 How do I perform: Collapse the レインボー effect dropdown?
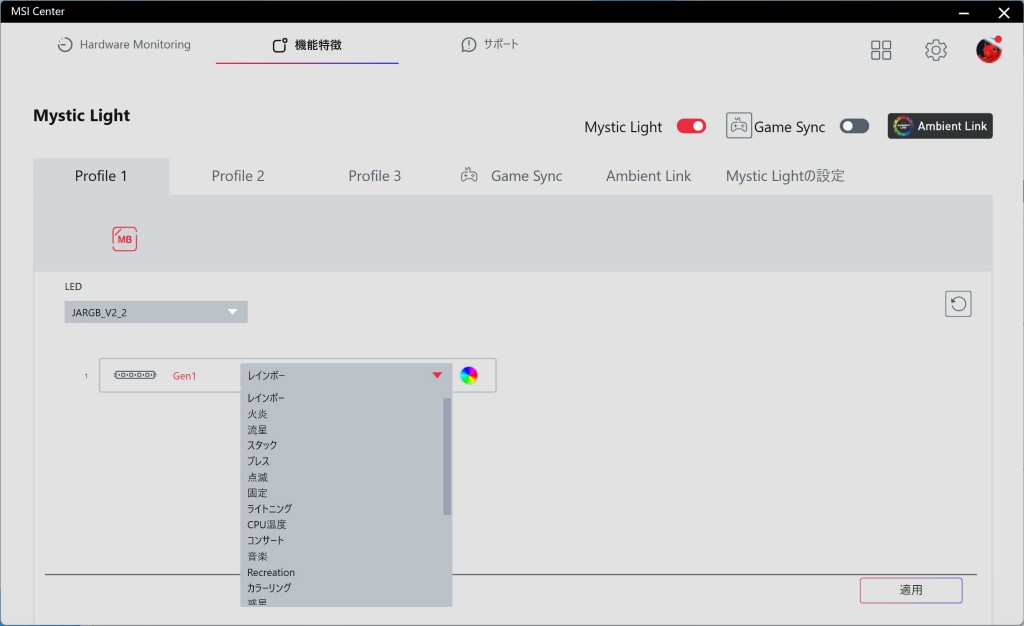coord(436,375)
